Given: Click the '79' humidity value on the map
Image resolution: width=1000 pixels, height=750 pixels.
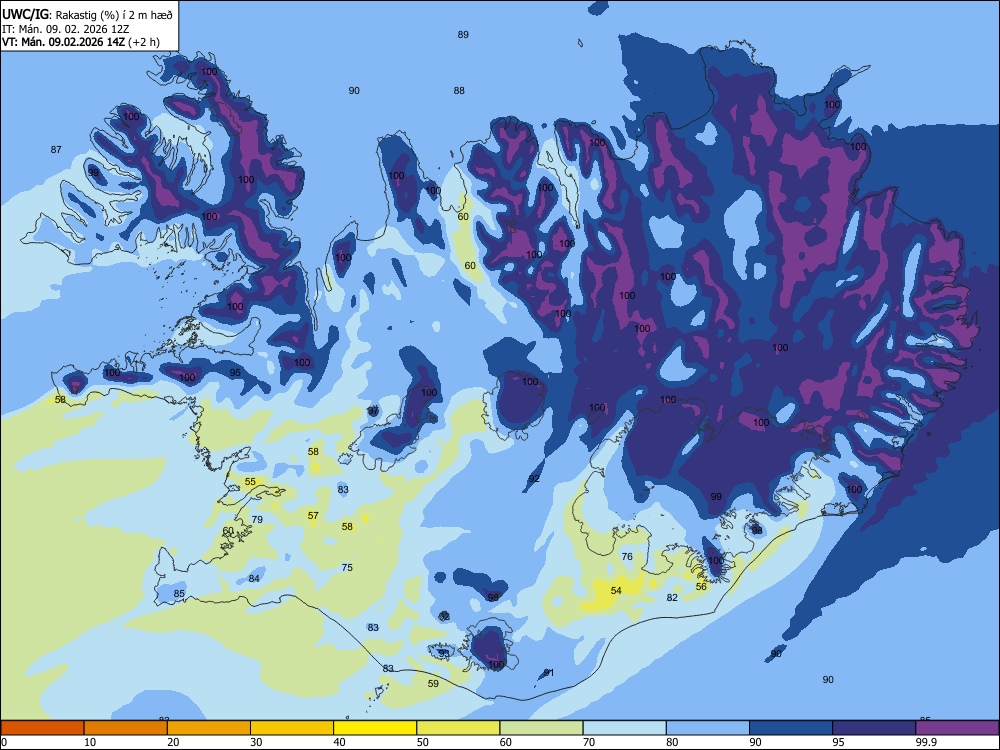Looking at the screenshot, I should click(x=257, y=519).
